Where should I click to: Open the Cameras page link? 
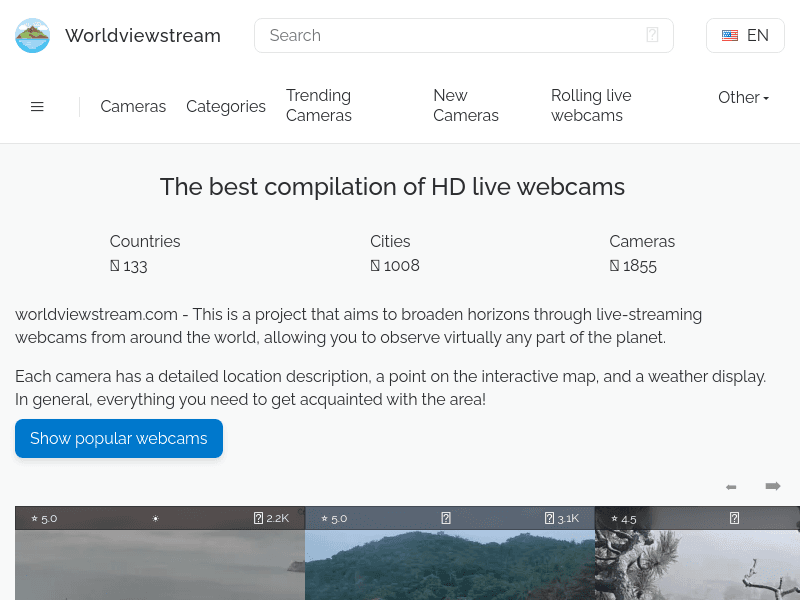(133, 106)
